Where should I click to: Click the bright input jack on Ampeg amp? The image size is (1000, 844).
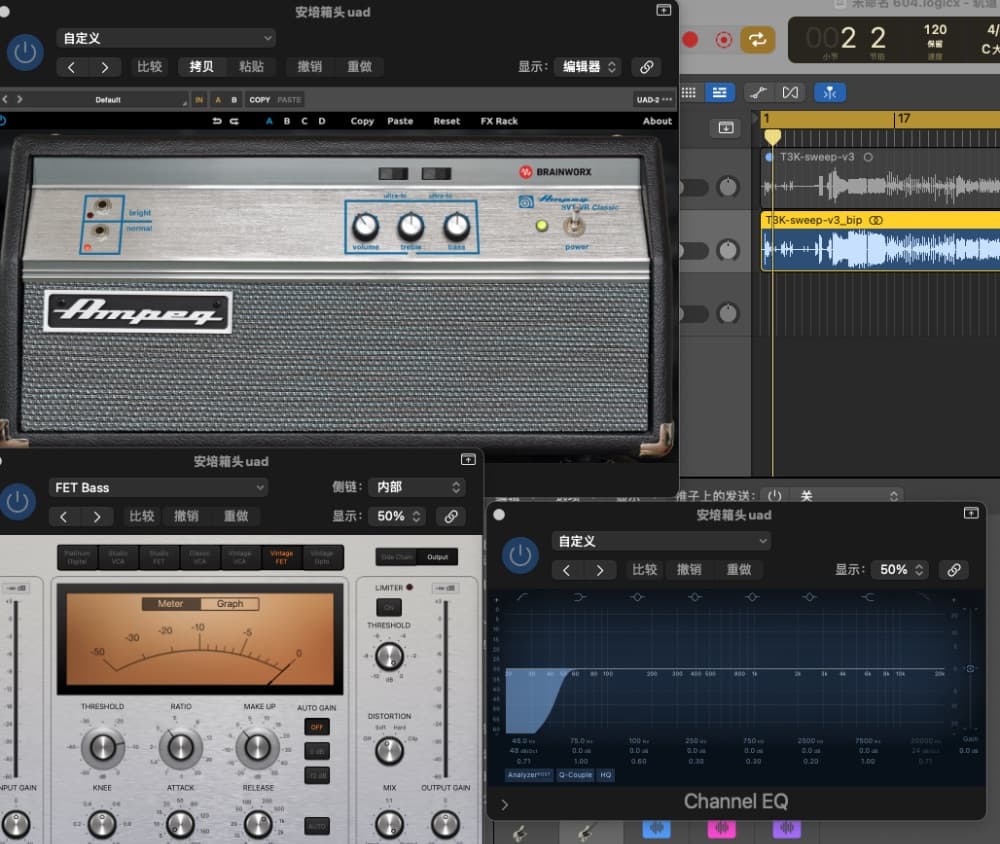pos(100,206)
